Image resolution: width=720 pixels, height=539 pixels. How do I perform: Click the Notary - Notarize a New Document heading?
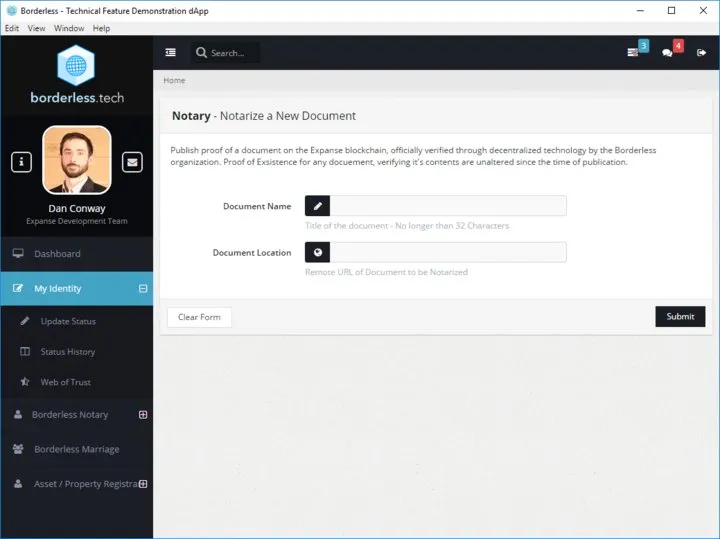pyautogui.click(x=264, y=116)
